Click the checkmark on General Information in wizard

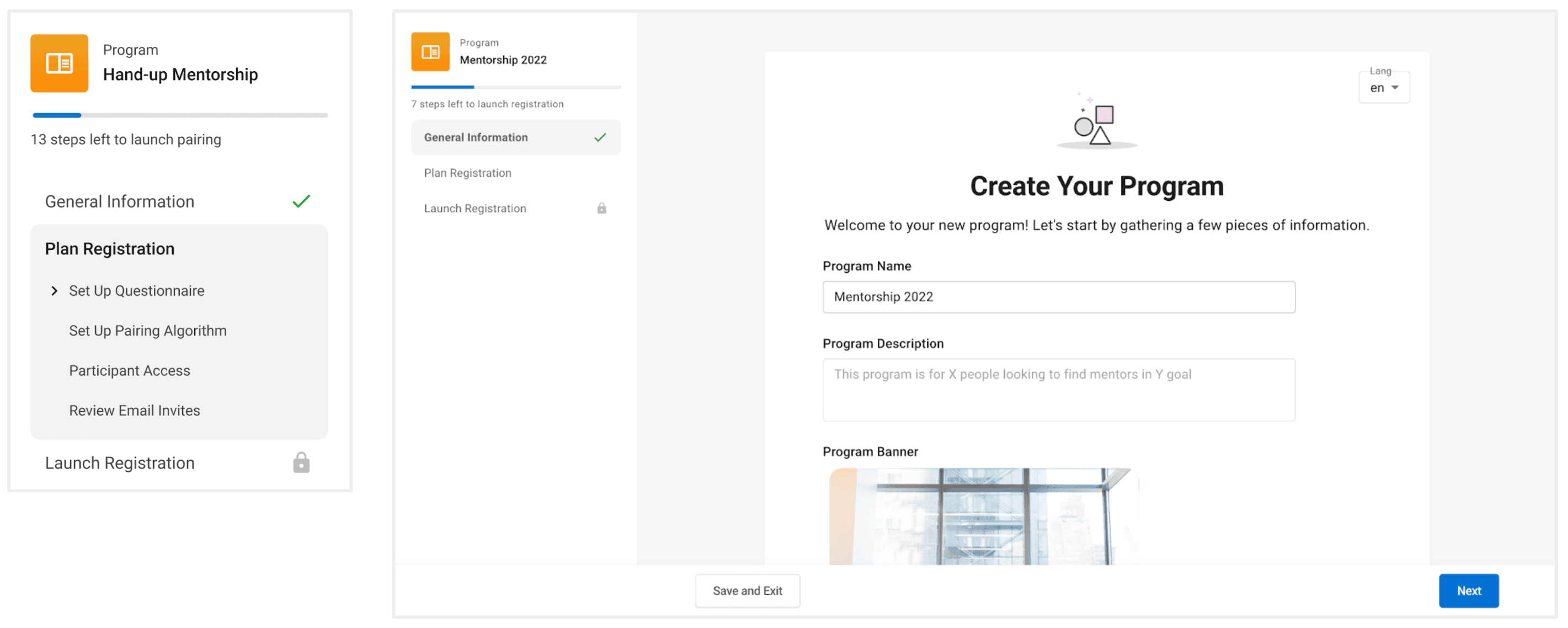[x=600, y=137]
